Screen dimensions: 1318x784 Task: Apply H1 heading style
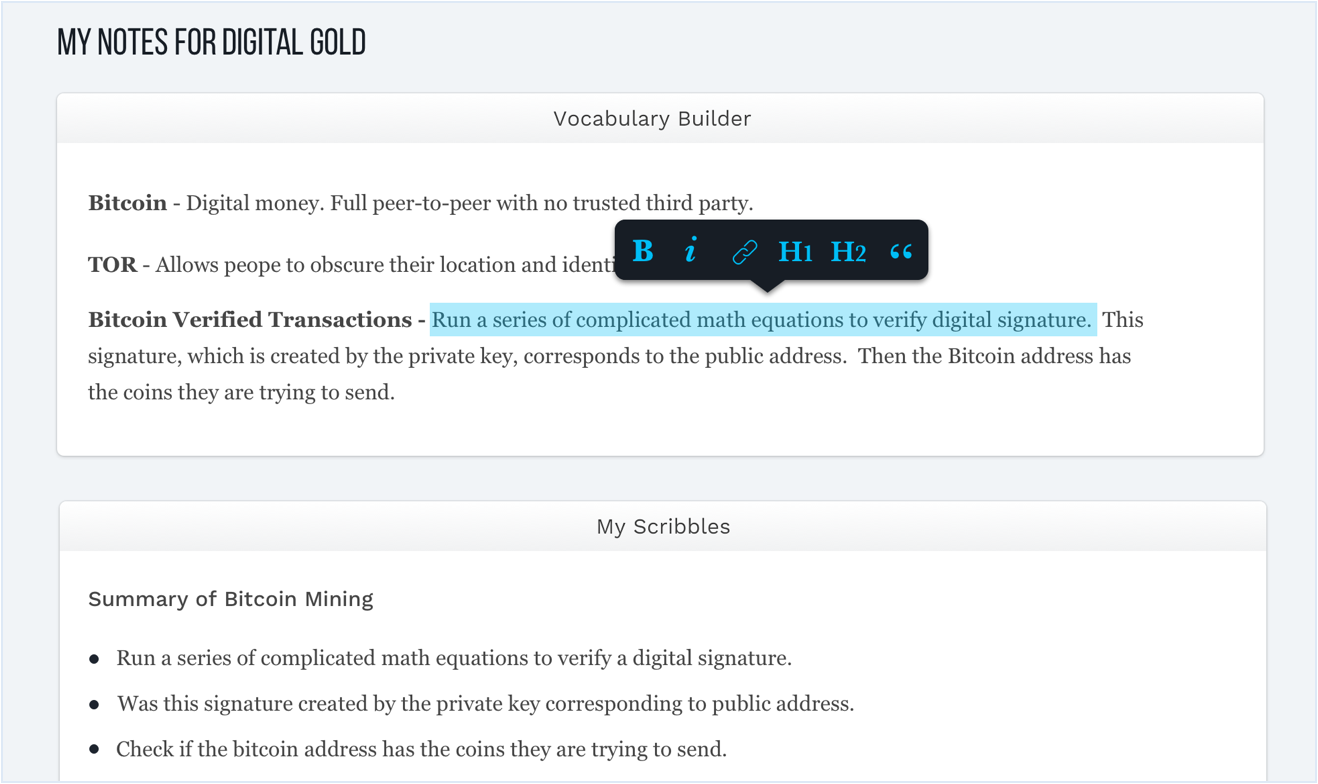[x=795, y=252]
